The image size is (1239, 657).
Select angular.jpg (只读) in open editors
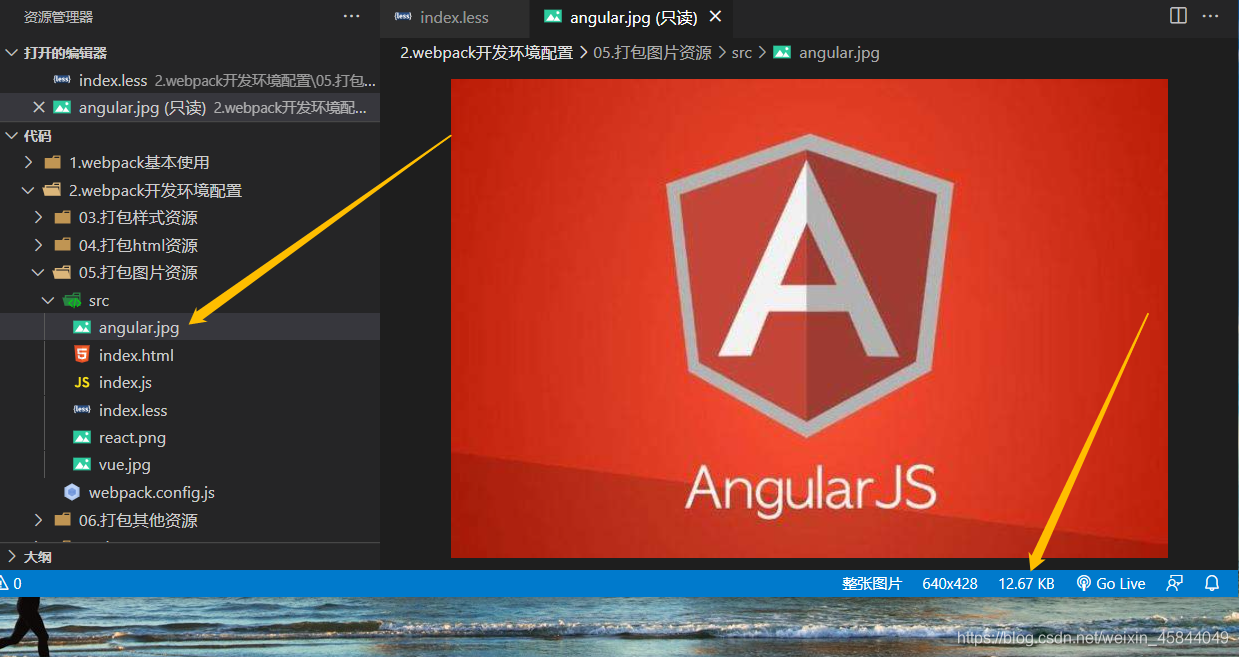190,107
